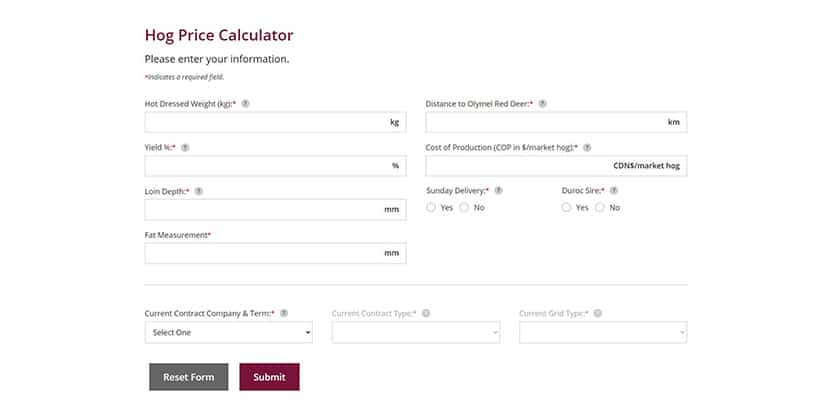The height and width of the screenshot is (420, 840).
Task: Expand the Current Contract Type dropdown
Action: click(415, 332)
